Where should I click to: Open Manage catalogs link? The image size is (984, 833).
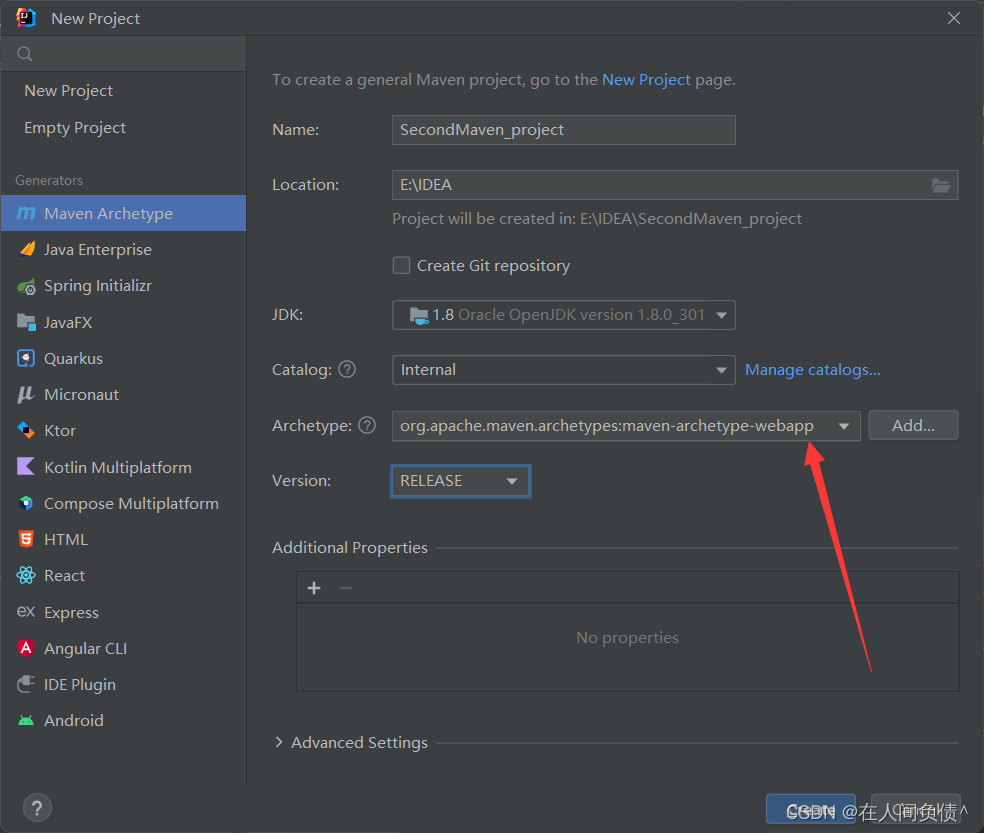coord(813,370)
